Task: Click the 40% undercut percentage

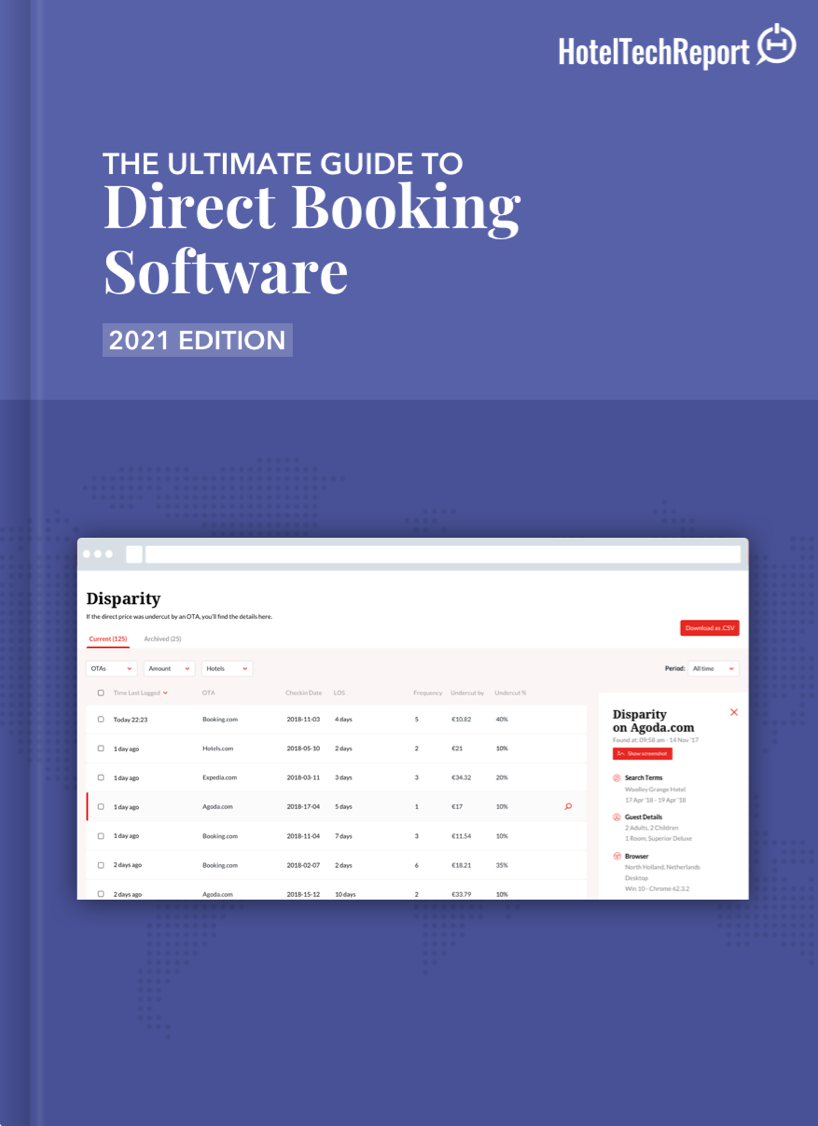Action: 501,719
